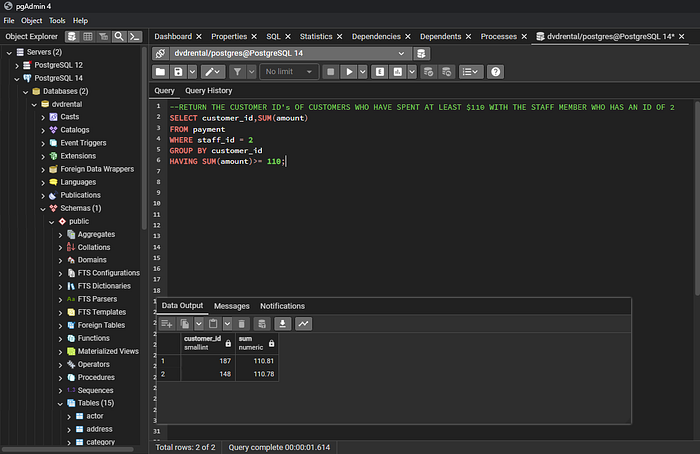
Task: Run the query with the Execute button
Action: 349,72
